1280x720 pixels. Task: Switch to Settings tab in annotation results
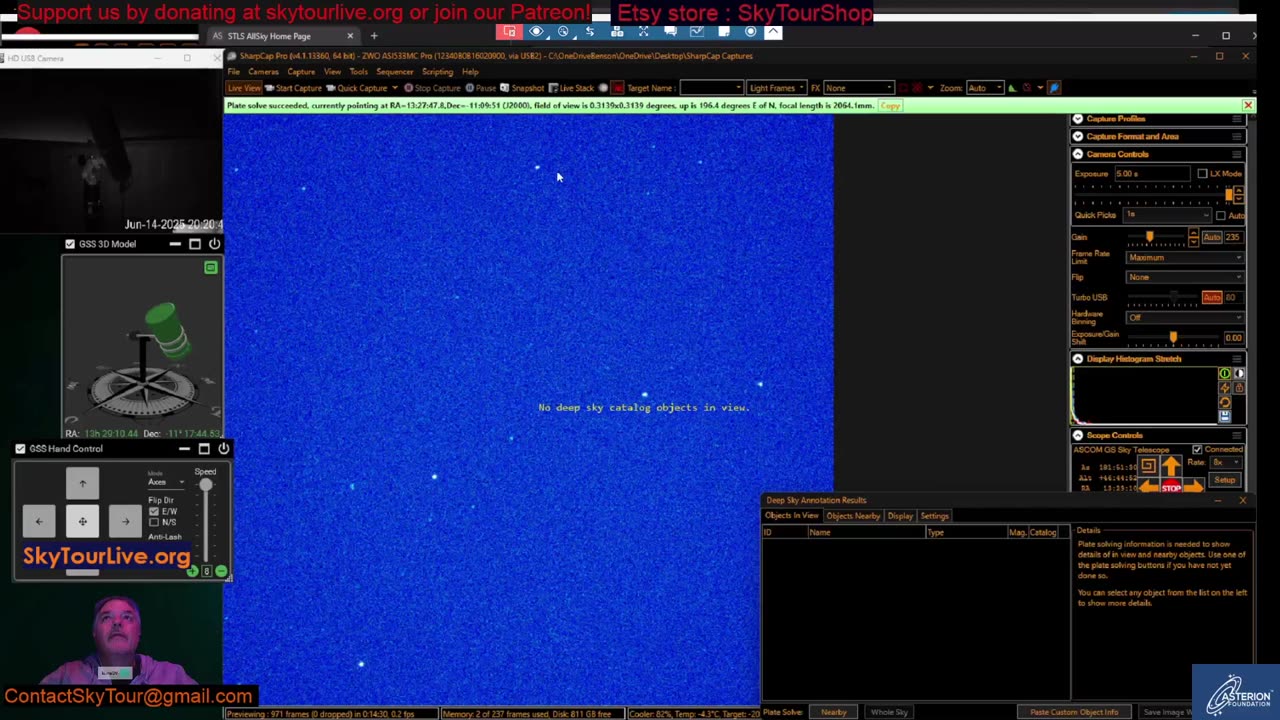point(934,516)
